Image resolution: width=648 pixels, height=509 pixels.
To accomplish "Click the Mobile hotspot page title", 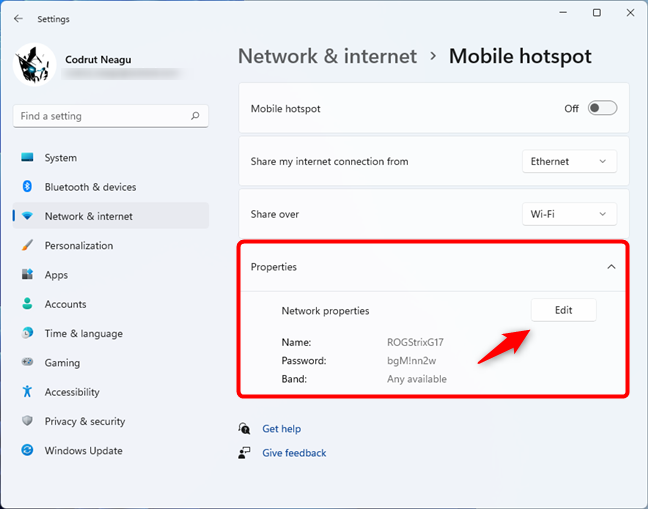I will coord(520,56).
